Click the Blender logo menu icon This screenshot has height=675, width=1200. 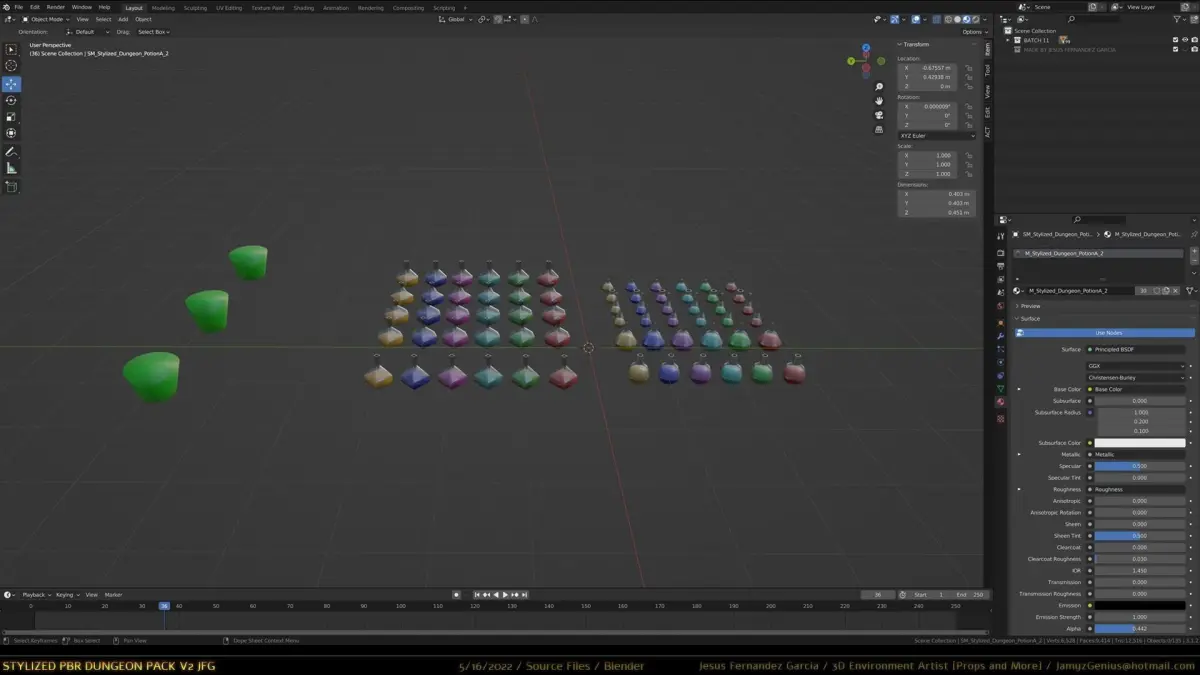pyautogui.click(x=6, y=7)
